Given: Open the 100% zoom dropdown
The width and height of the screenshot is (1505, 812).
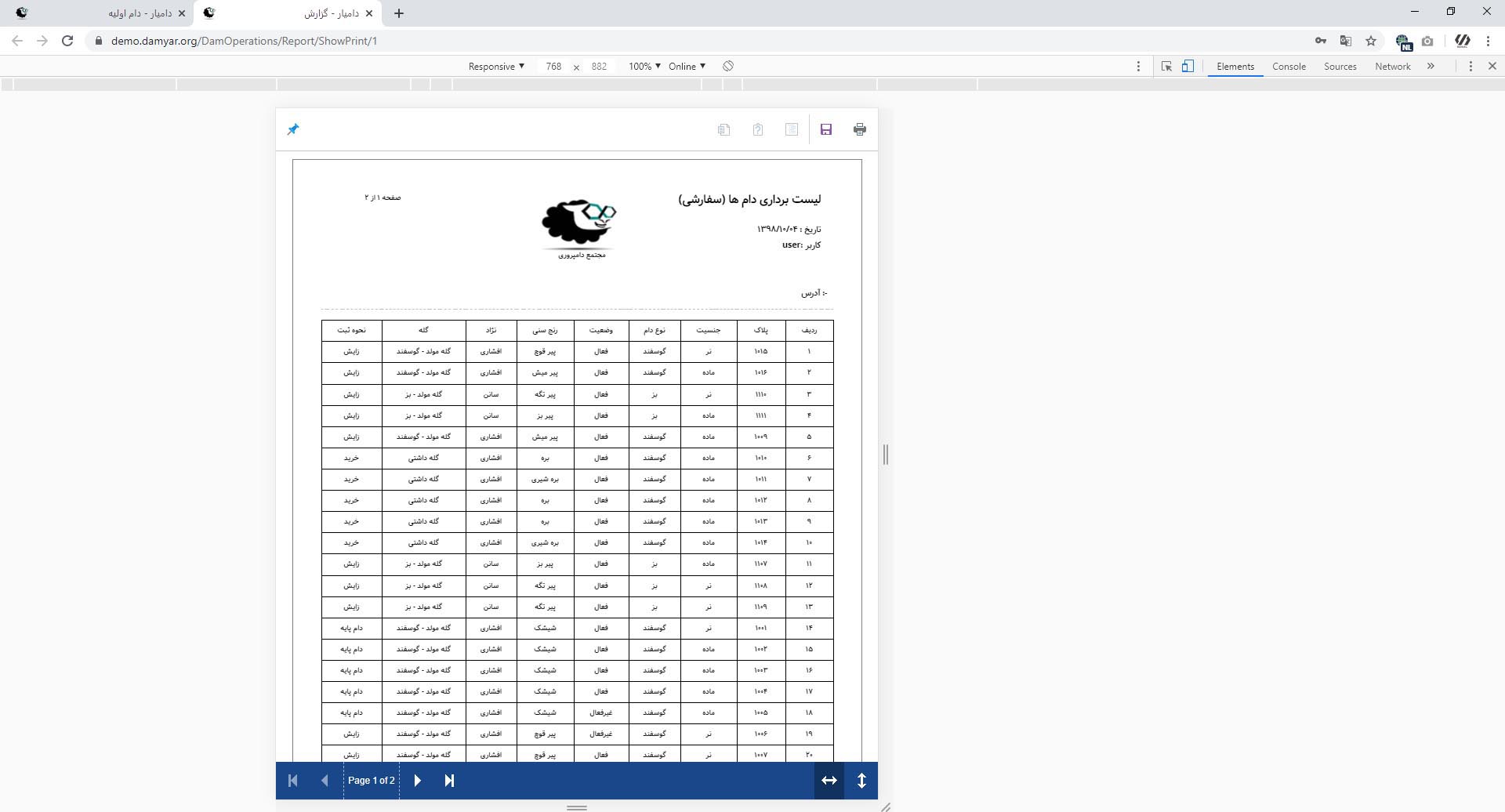Looking at the screenshot, I should tap(644, 67).
